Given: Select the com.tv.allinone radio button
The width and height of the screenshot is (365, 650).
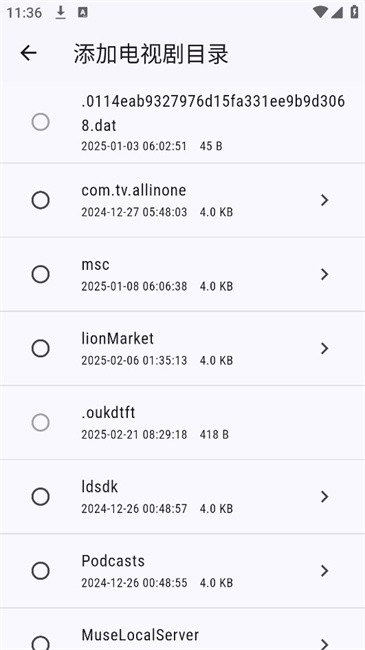Looking at the screenshot, I should [41, 200].
